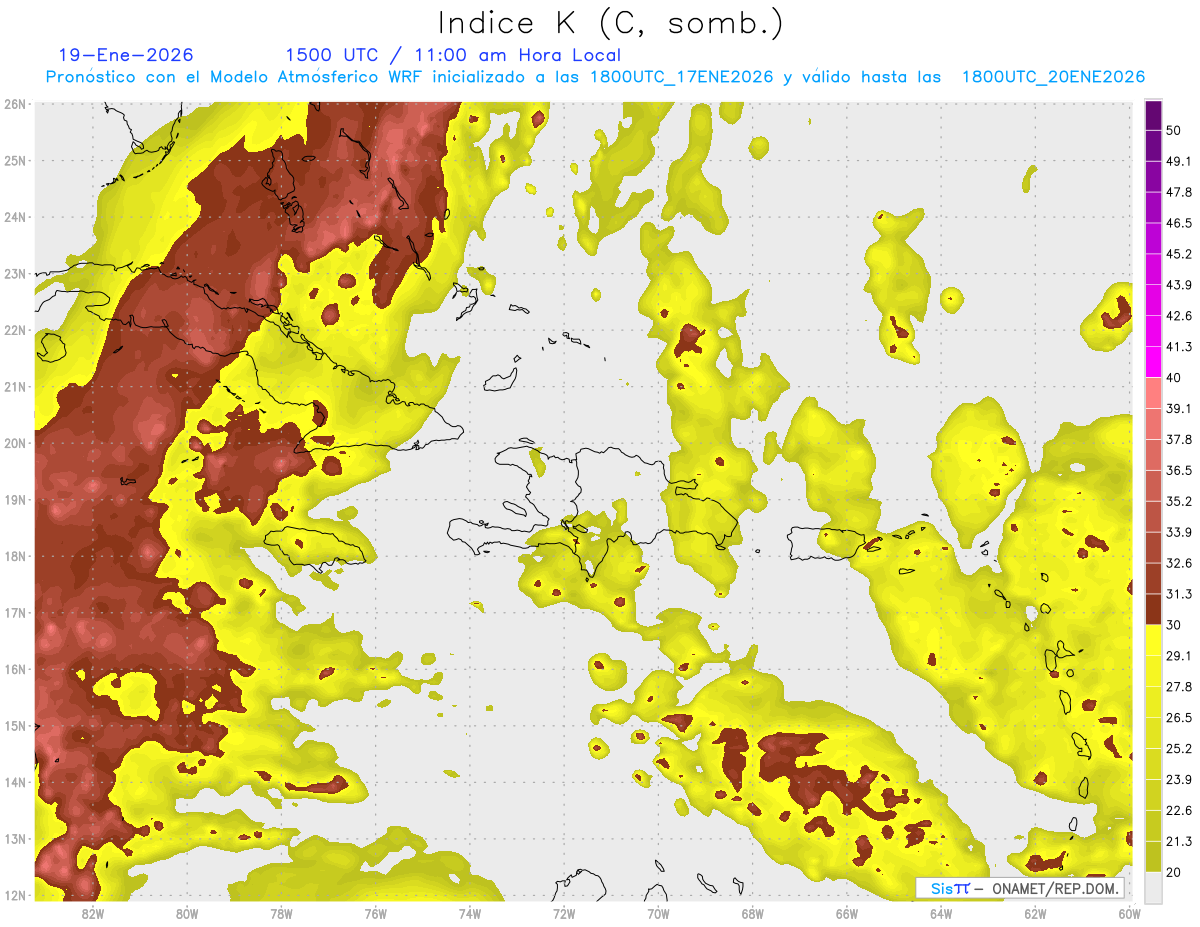
Task: Click the latitude label "18N"
Action: [x=15, y=556]
